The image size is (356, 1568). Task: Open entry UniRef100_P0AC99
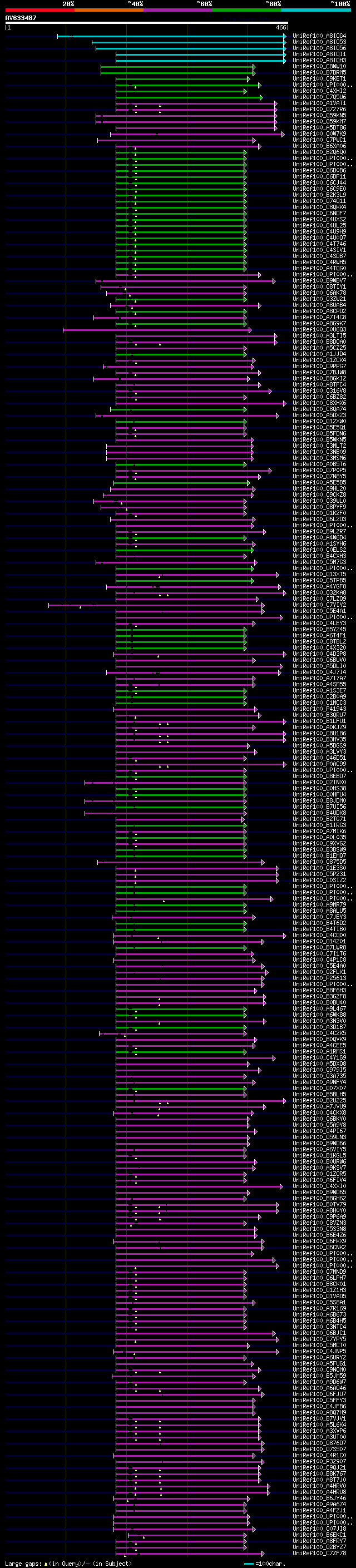319,764
